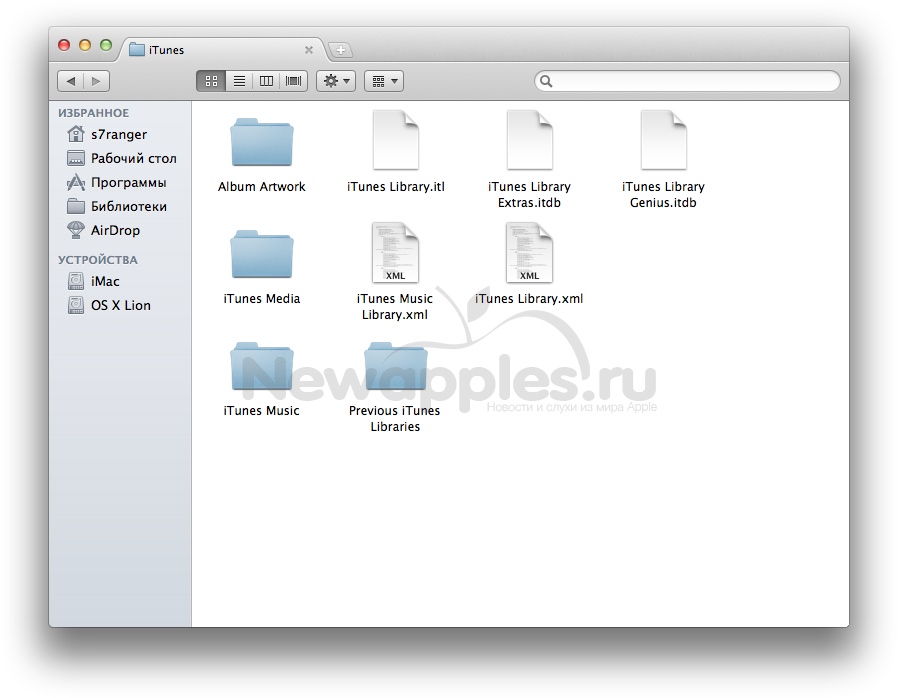Screen dimensions: 898x698
Task: Select iTunes Library Genius.itdb file
Action: pos(663,142)
